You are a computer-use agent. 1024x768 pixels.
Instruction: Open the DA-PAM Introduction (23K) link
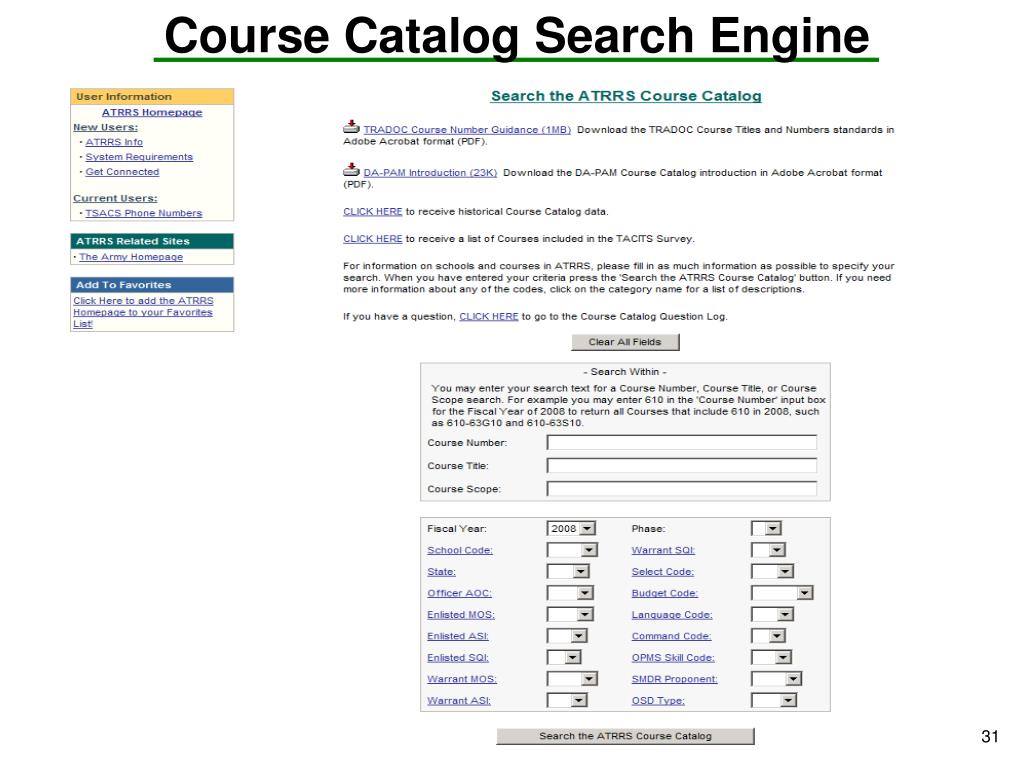430,173
